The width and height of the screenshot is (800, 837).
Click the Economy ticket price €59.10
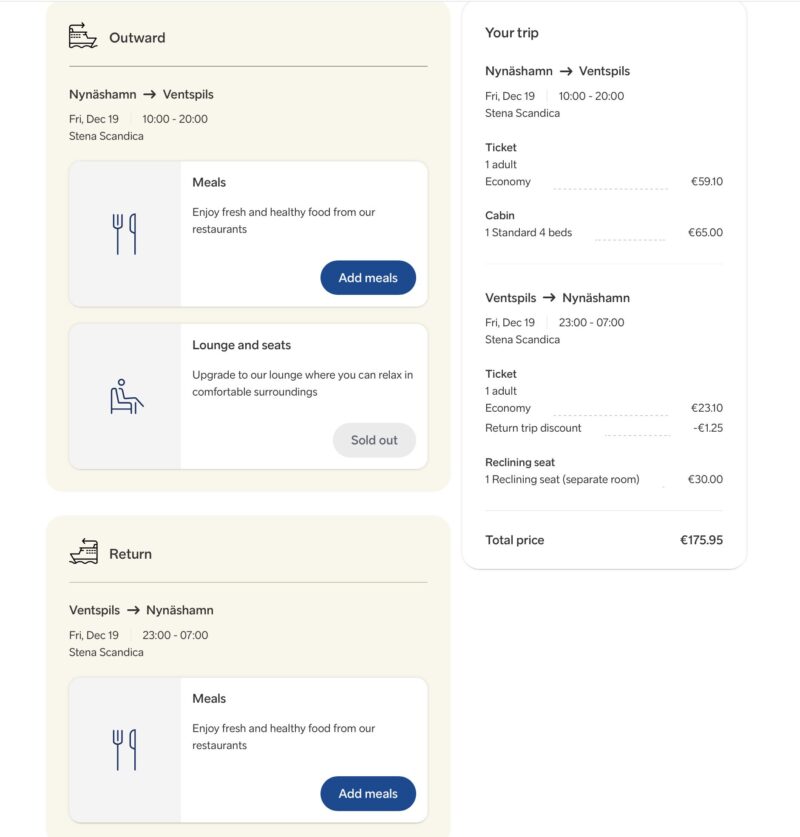pyautogui.click(x=706, y=182)
